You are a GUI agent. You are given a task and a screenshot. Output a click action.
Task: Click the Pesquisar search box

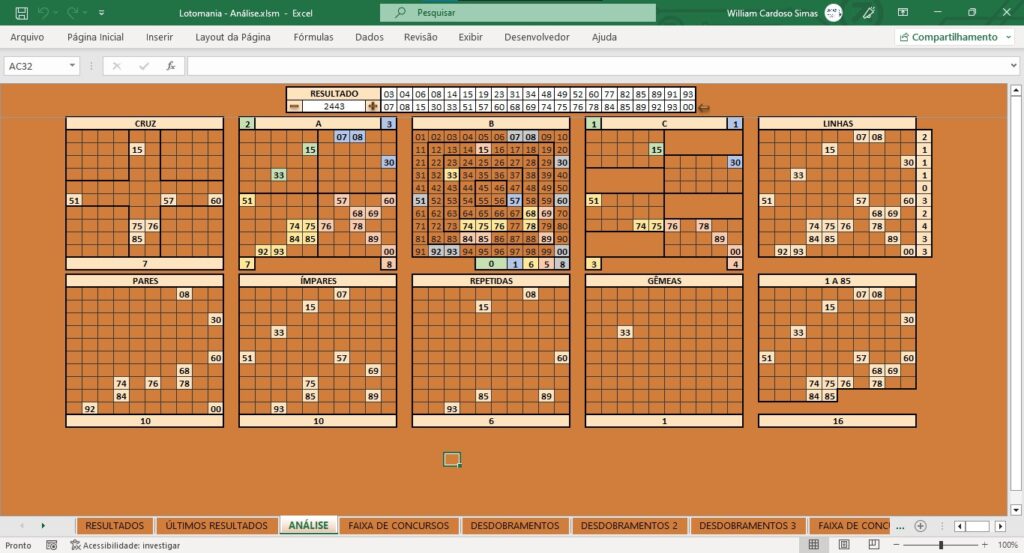tap(518, 12)
